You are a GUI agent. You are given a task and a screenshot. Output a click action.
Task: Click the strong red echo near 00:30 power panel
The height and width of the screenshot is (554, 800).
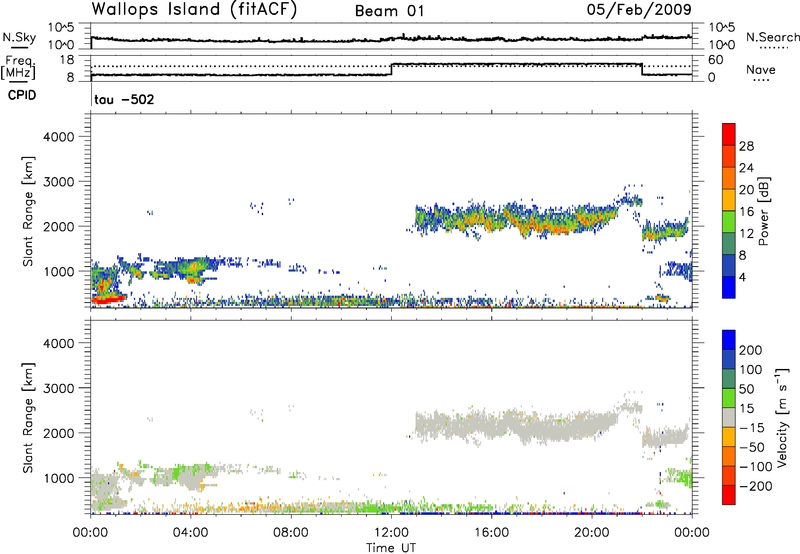point(108,299)
